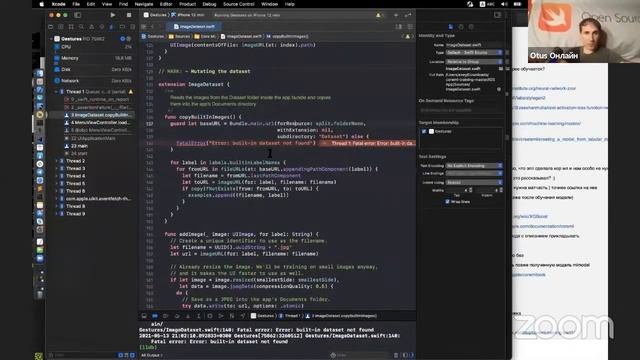Click the tab Widths stepper
The image size is (640, 360).
click(x=471, y=190)
